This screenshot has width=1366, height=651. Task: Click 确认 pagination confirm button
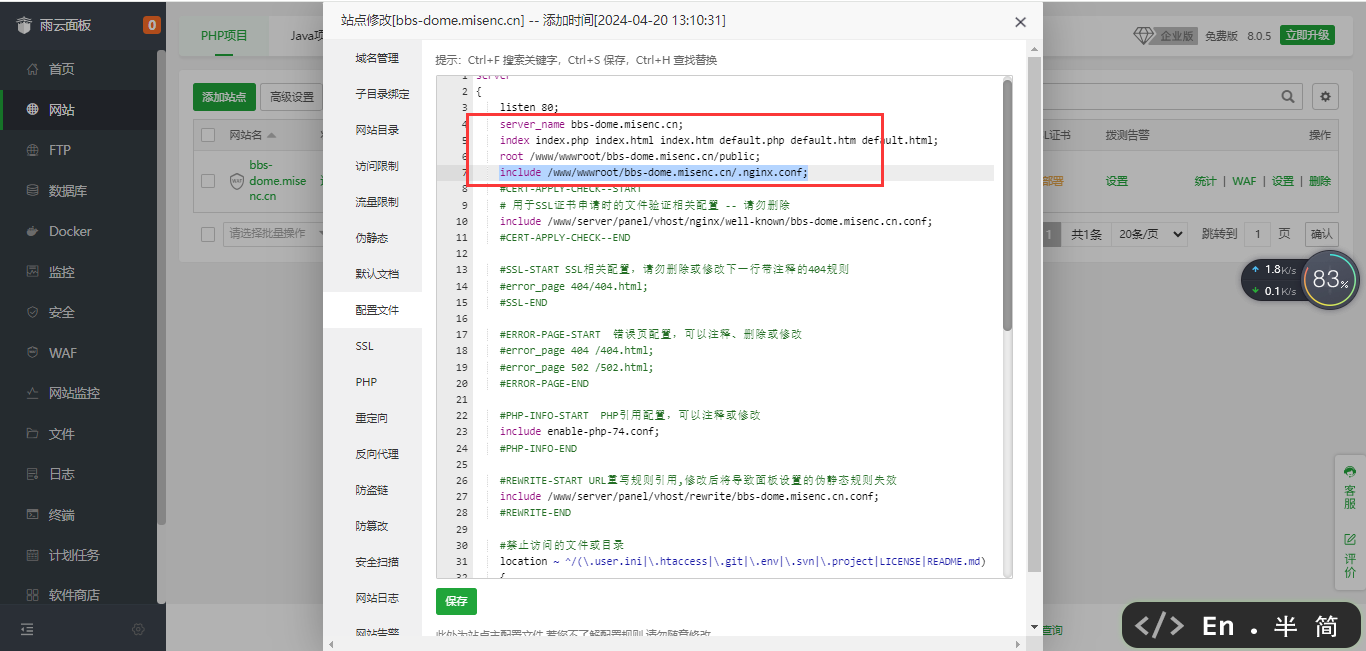[x=1322, y=234]
